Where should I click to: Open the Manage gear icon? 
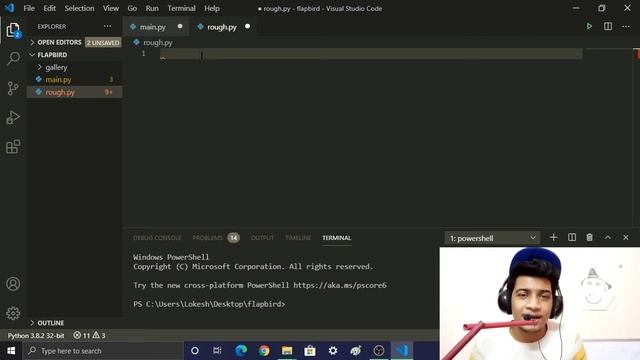click(13, 313)
